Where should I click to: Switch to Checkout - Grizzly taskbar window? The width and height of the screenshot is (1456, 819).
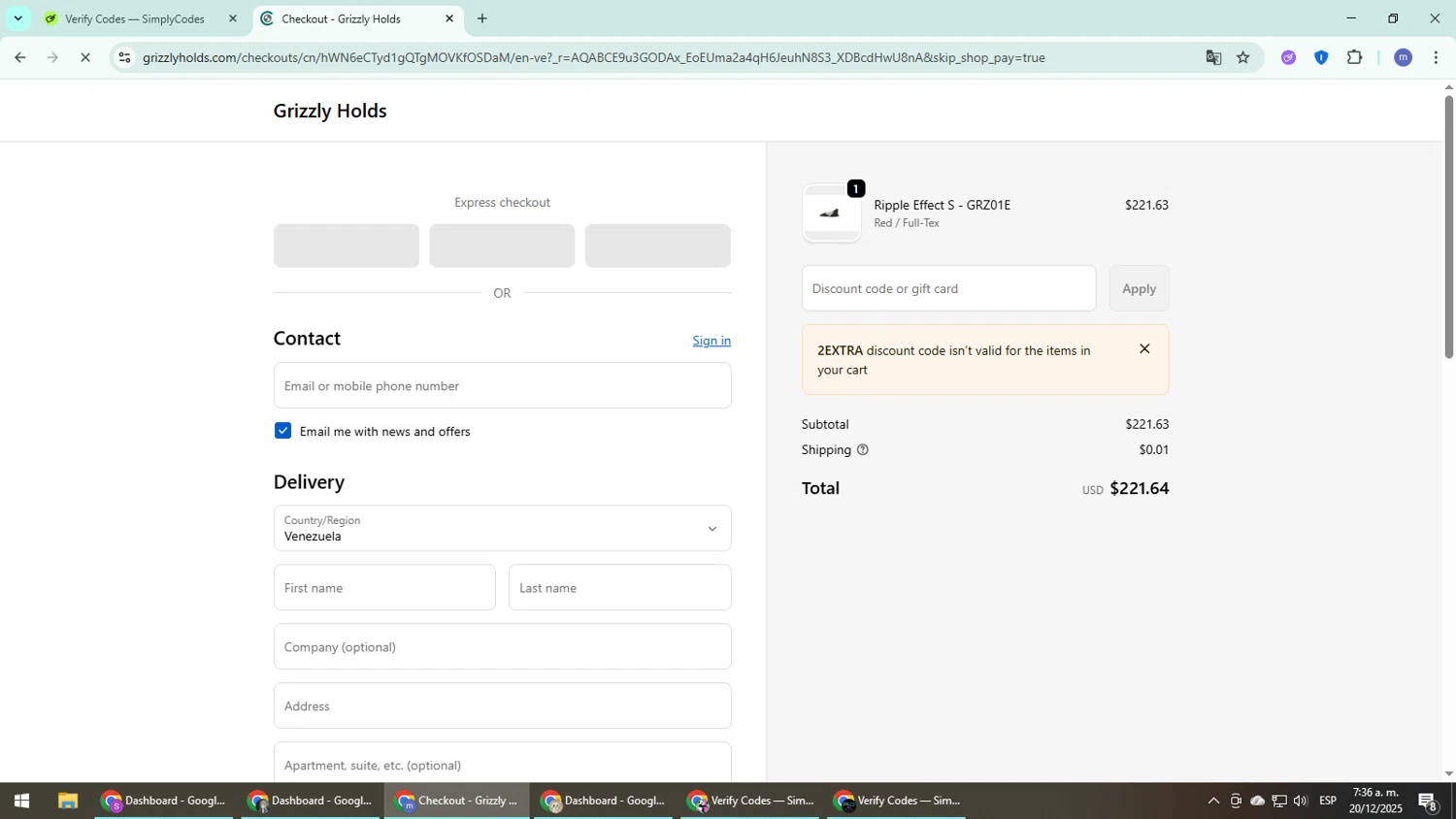456,802
